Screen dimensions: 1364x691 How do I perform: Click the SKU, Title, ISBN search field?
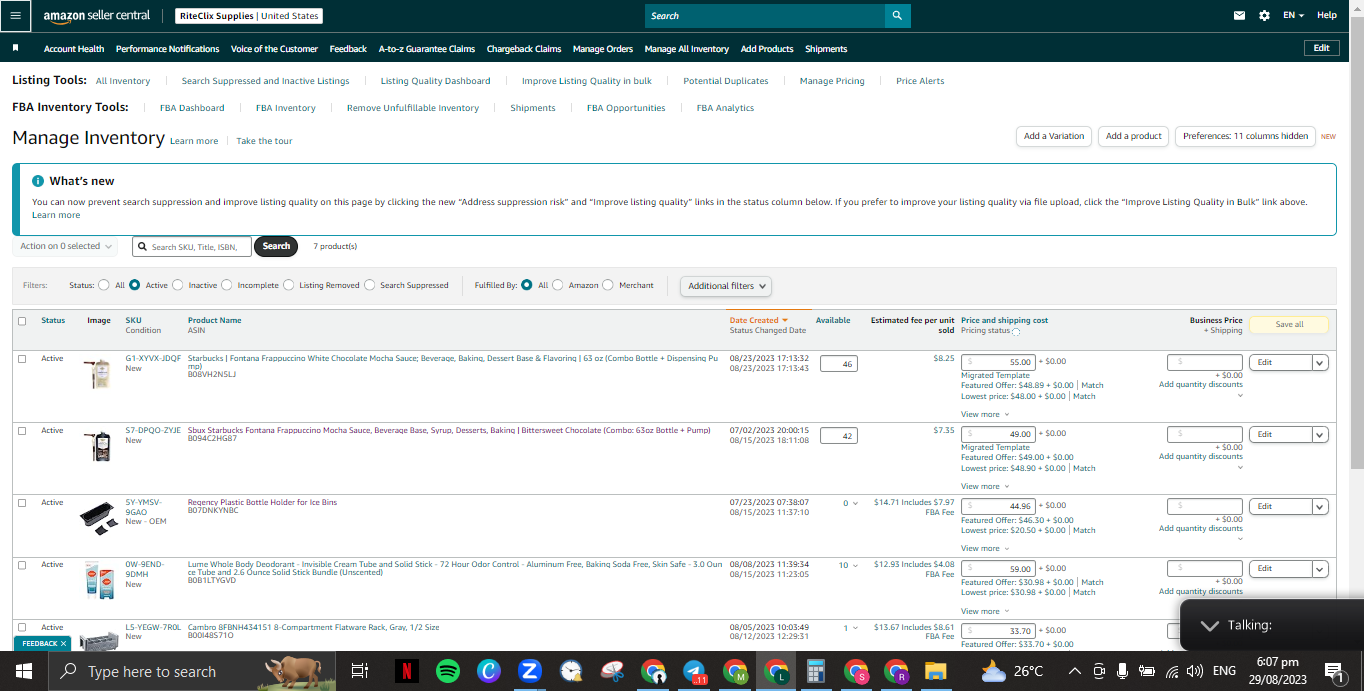192,246
